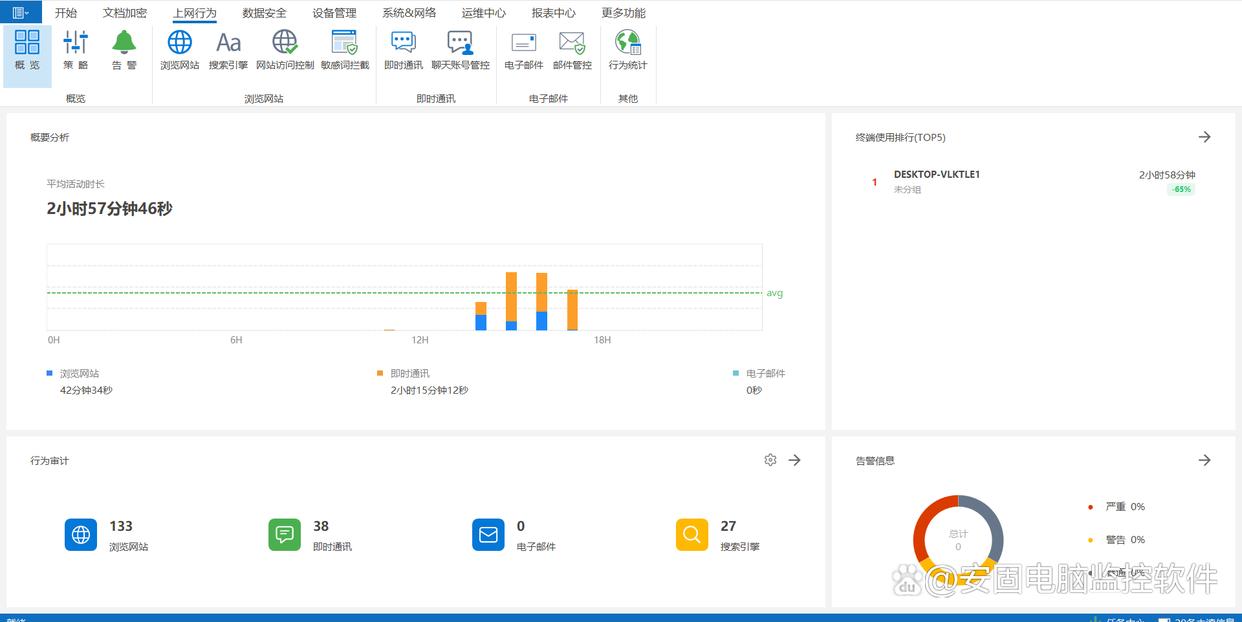Switch to the 数据安全 tab
Screen dimensions: 1242x622
264,13
